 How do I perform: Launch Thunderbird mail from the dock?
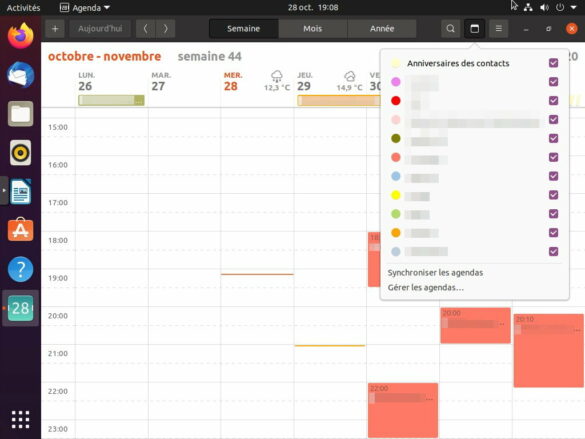21,75
